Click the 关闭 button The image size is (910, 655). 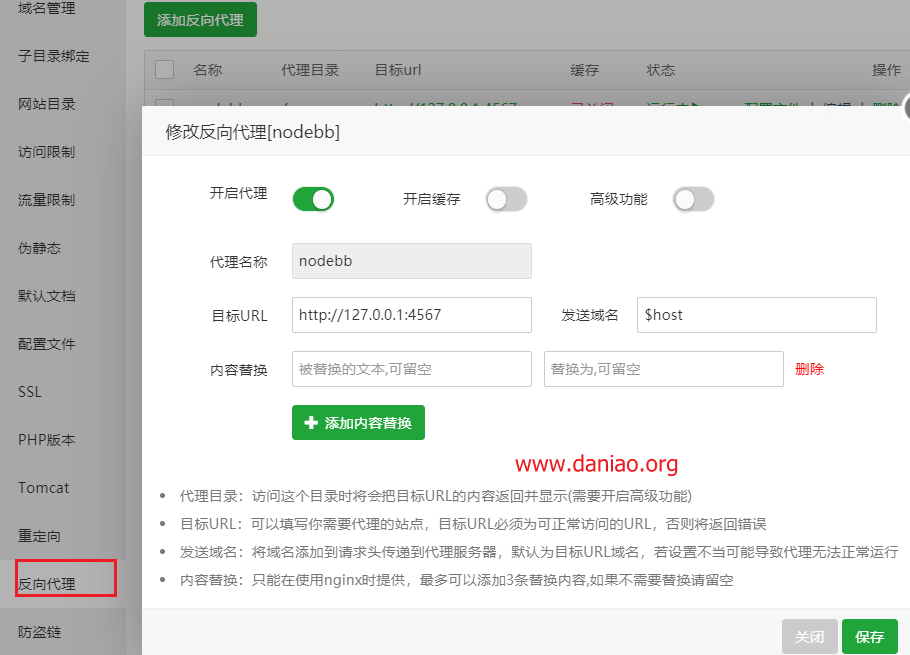(x=810, y=636)
